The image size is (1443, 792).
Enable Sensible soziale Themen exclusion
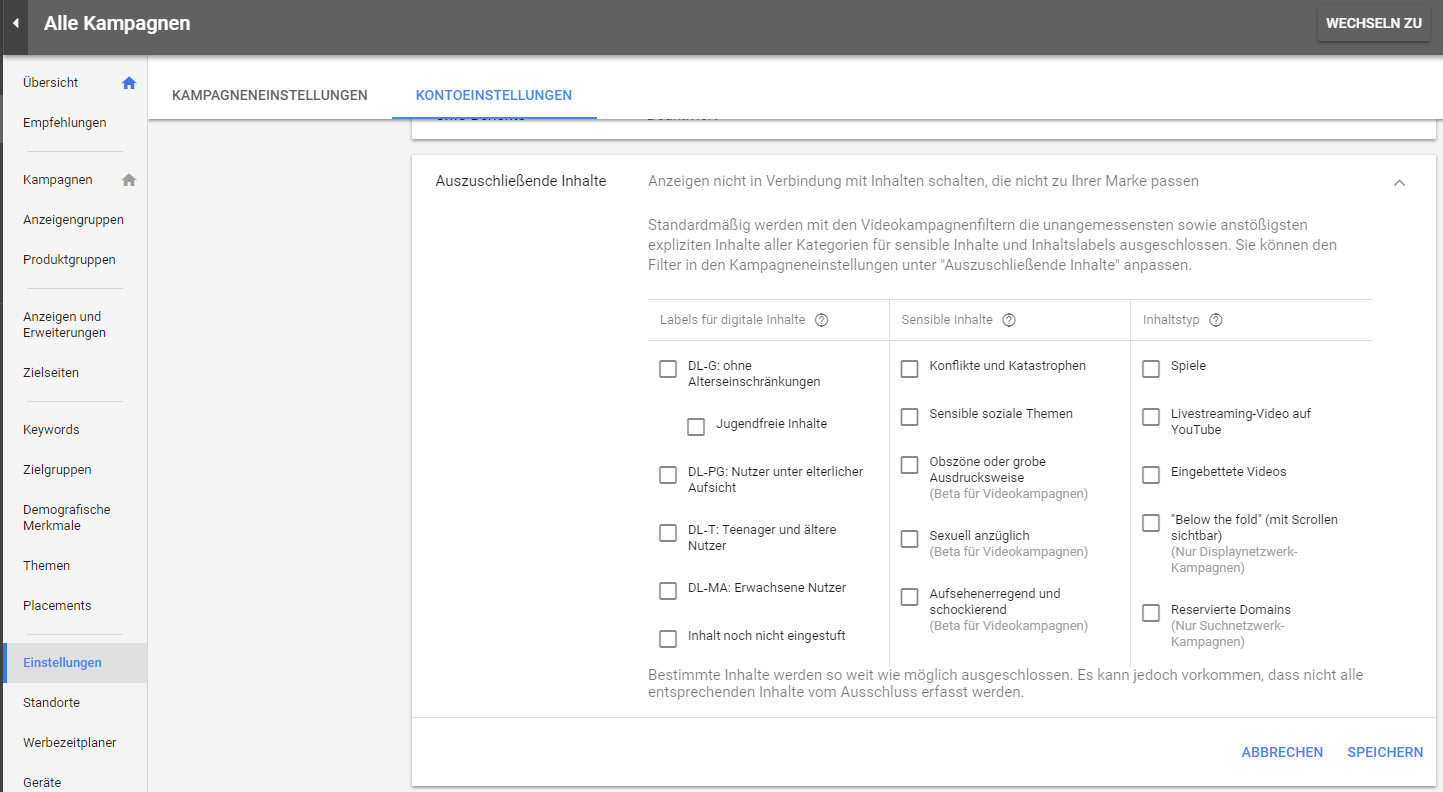click(x=909, y=417)
